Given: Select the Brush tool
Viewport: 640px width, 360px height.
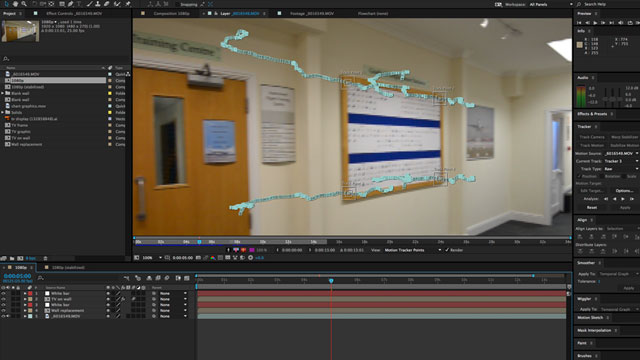Looking at the screenshot, I should [89, 4].
